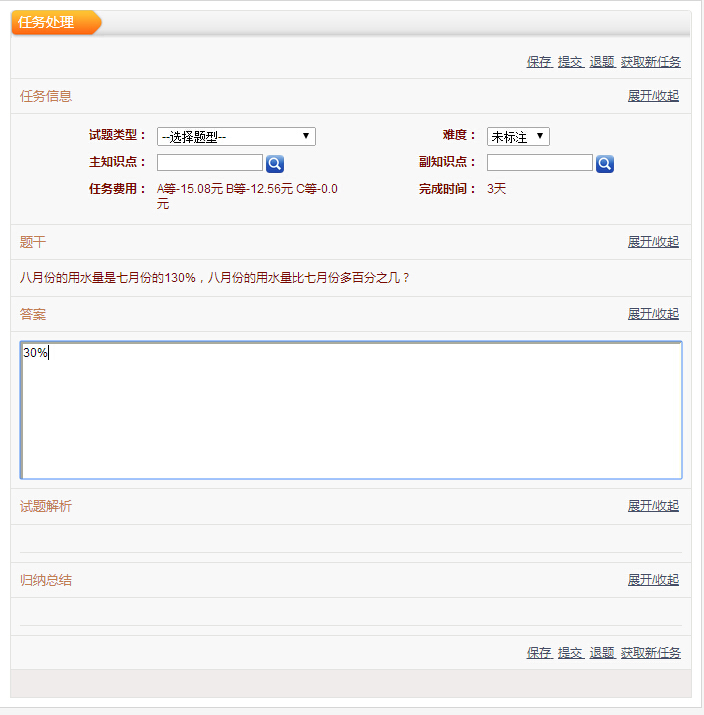
Task: Click bottom 退题 link
Action: tap(602, 653)
